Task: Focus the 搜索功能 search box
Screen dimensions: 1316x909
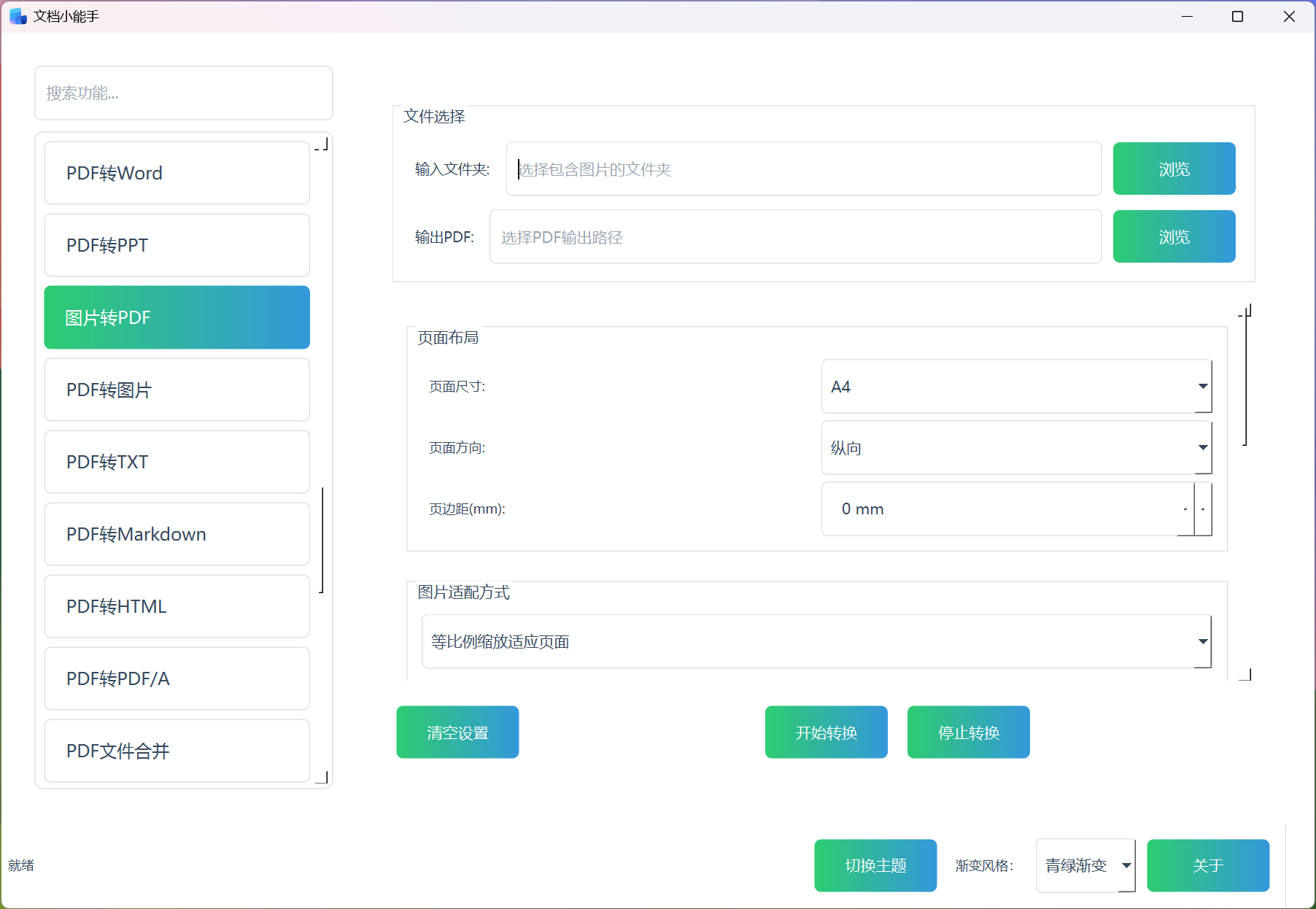Action: 183,93
